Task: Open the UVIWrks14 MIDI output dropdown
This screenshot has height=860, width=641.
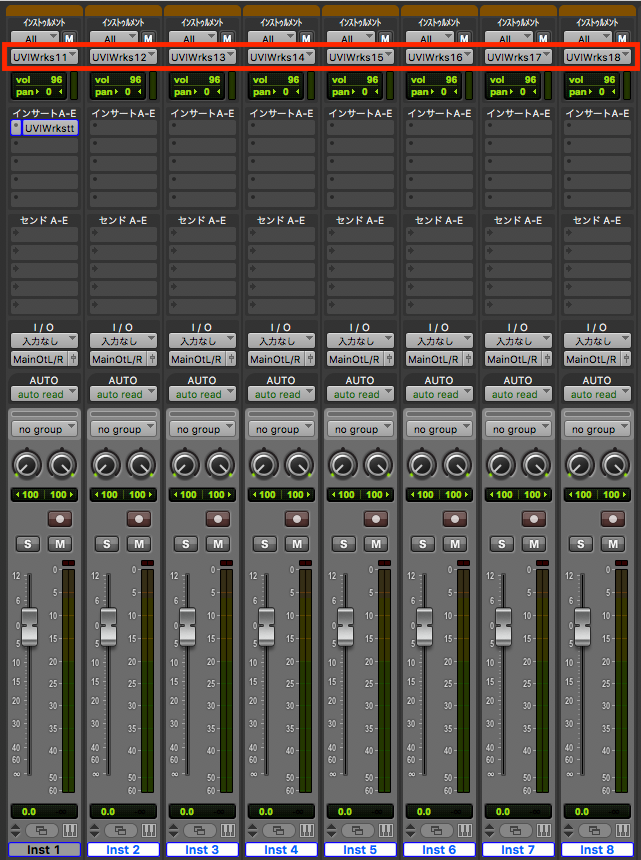Action: click(x=281, y=57)
